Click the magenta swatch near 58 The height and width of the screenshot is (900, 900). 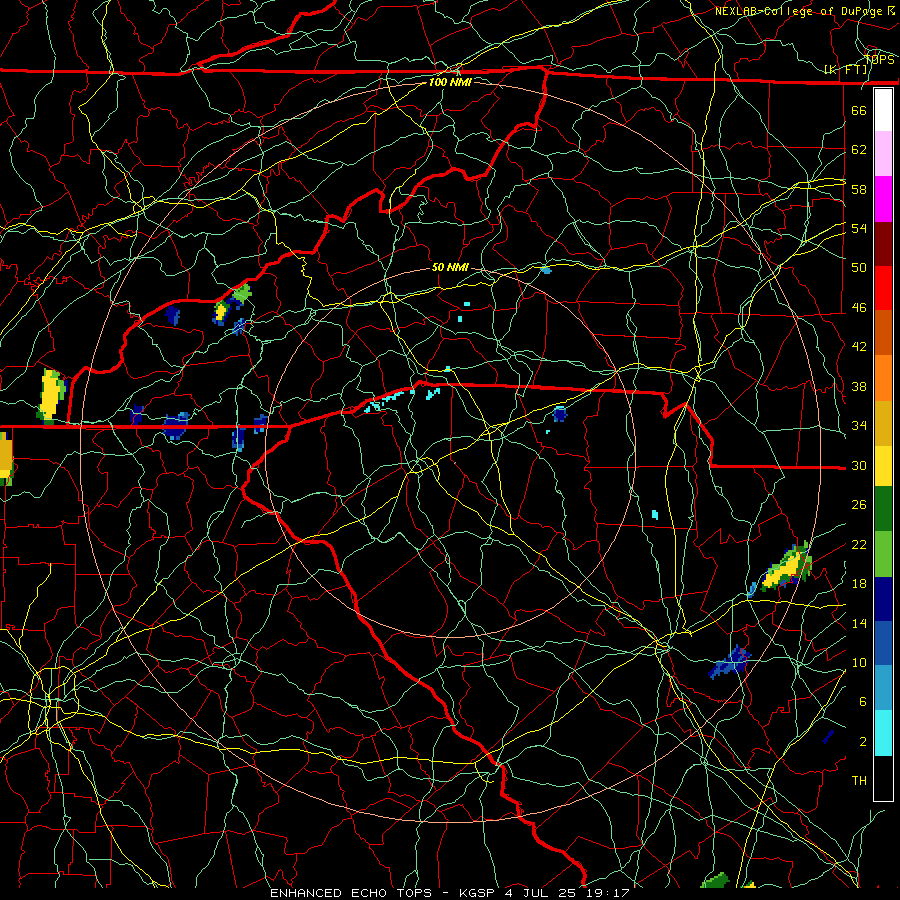(883, 199)
